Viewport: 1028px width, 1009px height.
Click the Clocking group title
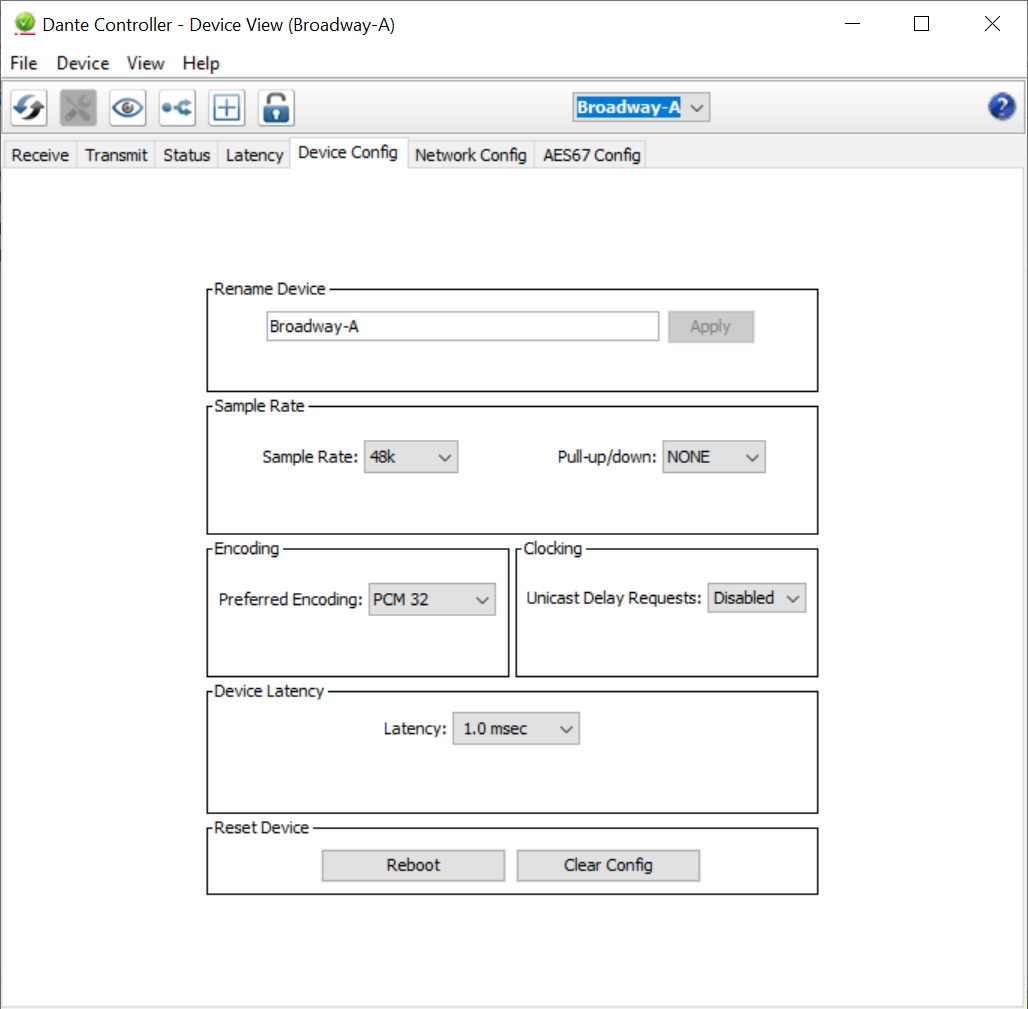click(x=553, y=549)
